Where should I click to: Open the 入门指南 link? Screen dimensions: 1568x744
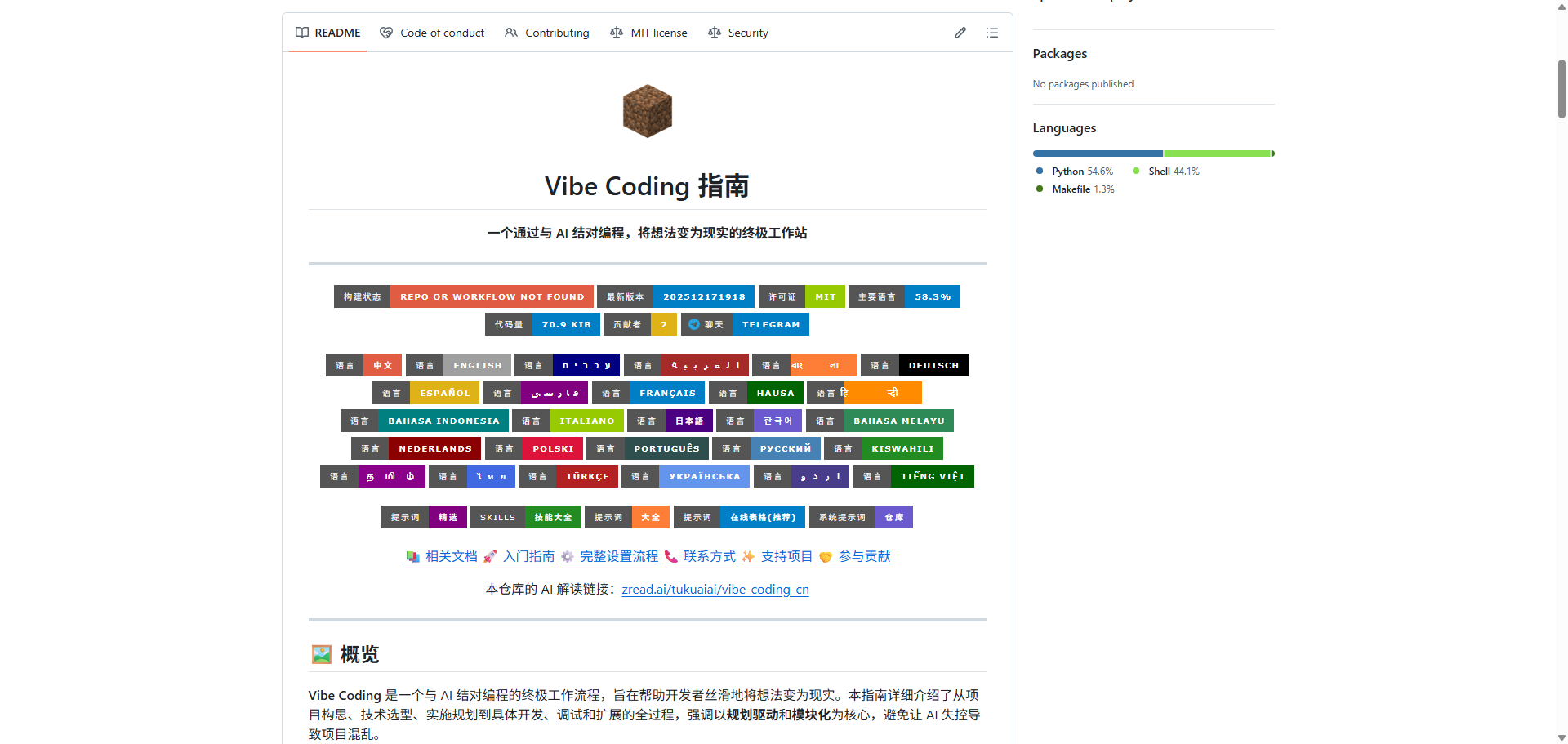coord(519,556)
